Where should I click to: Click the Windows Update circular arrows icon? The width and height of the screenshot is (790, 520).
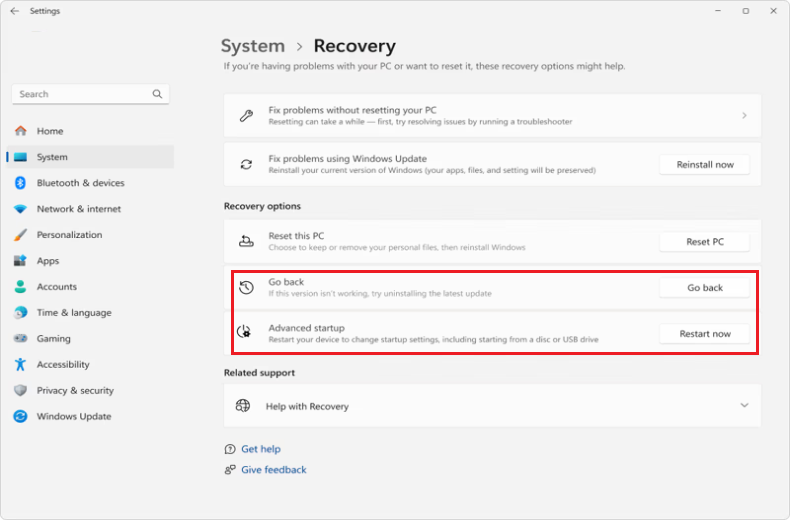[21, 416]
